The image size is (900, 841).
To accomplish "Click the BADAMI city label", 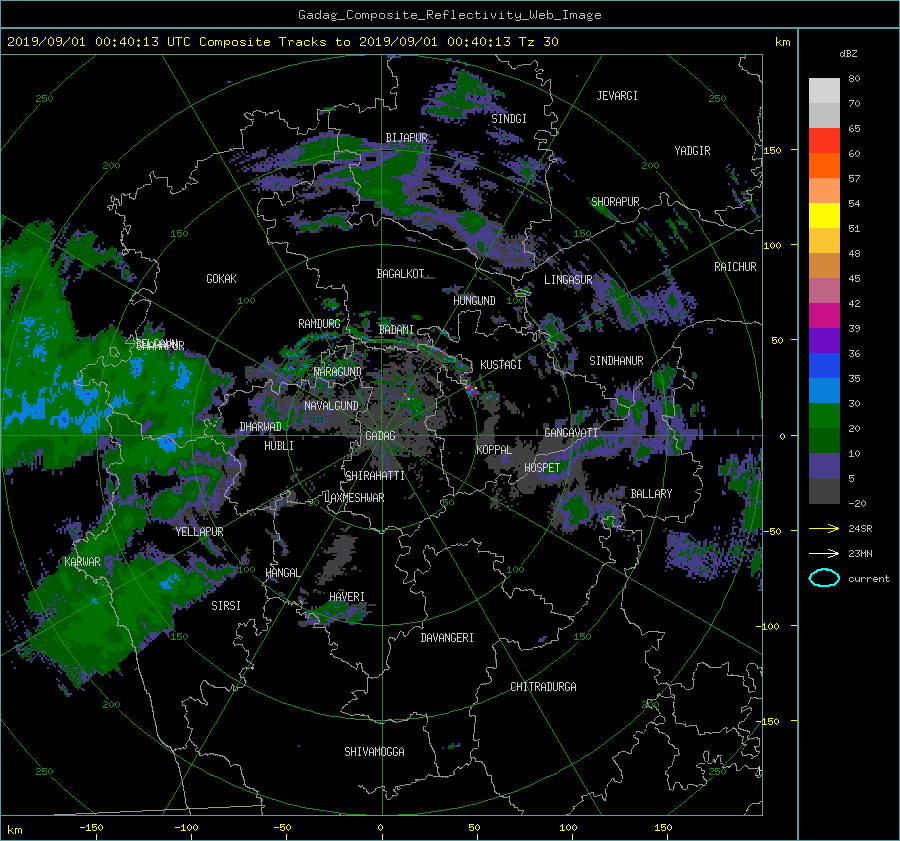I will coord(396,330).
